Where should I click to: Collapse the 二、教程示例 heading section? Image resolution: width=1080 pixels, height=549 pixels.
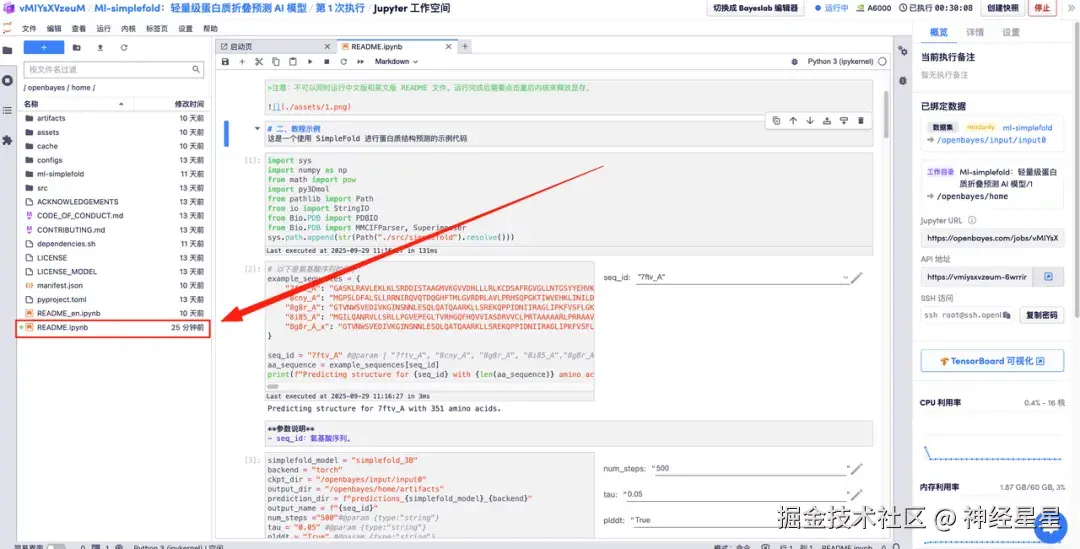[257, 128]
